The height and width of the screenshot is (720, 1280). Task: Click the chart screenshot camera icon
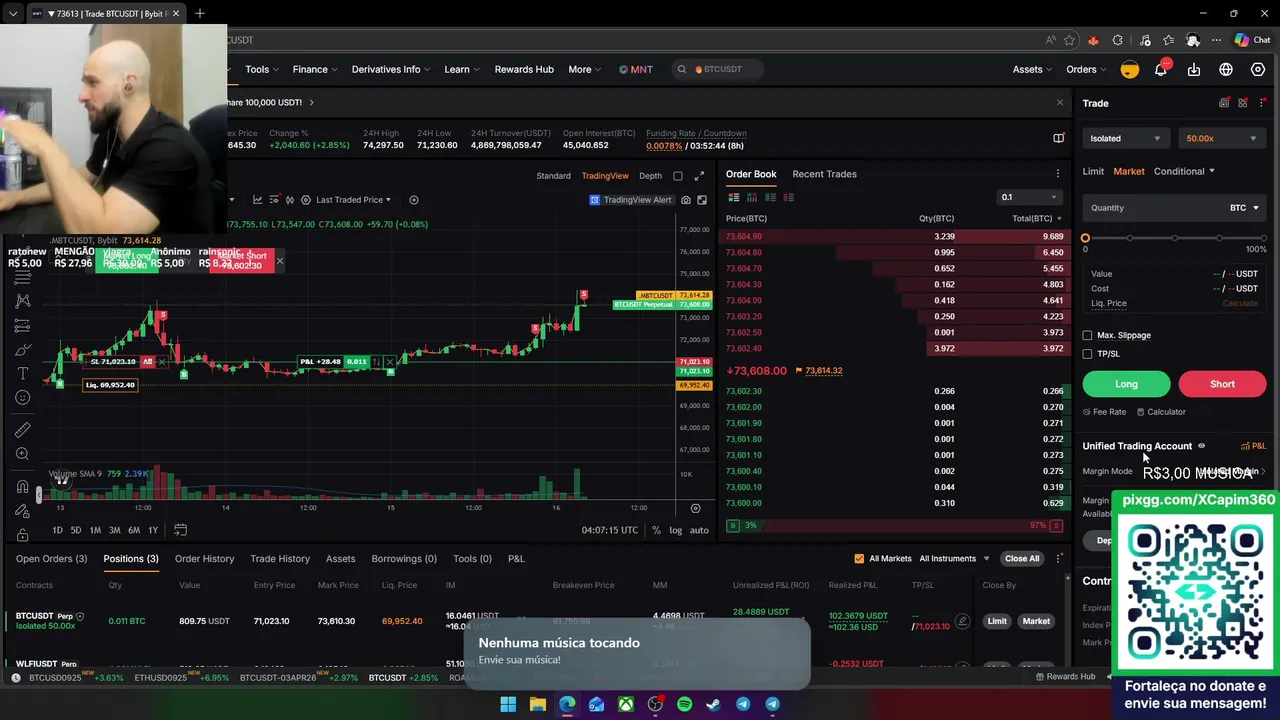click(x=686, y=200)
